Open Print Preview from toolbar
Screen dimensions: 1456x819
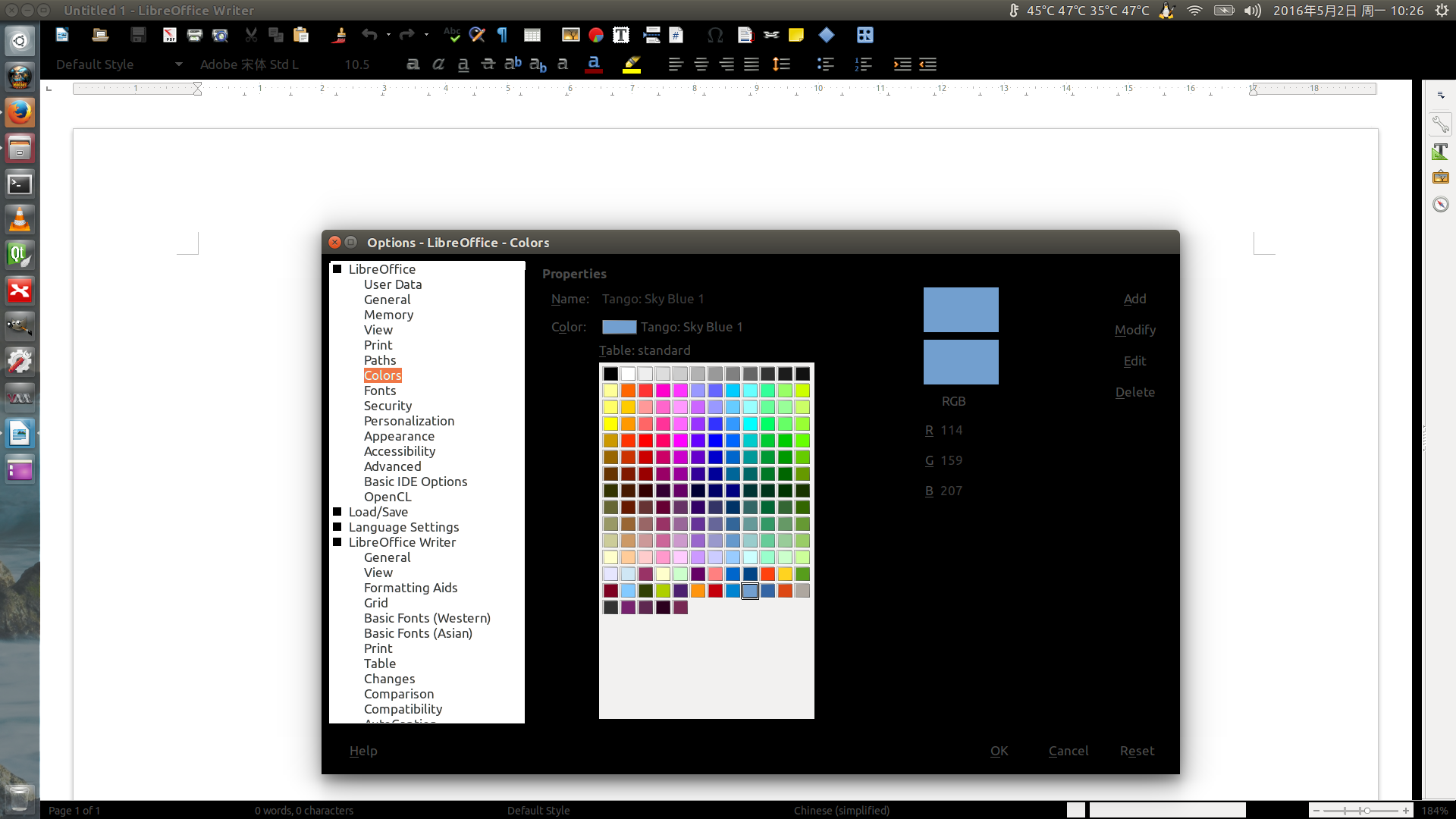click(x=220, y=35)
